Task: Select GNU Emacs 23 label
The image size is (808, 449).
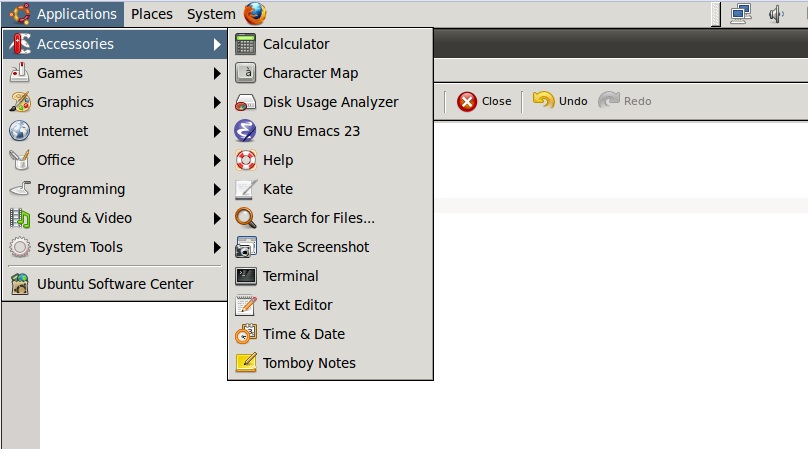Action: pyautogui.click(x=311, y=131)
